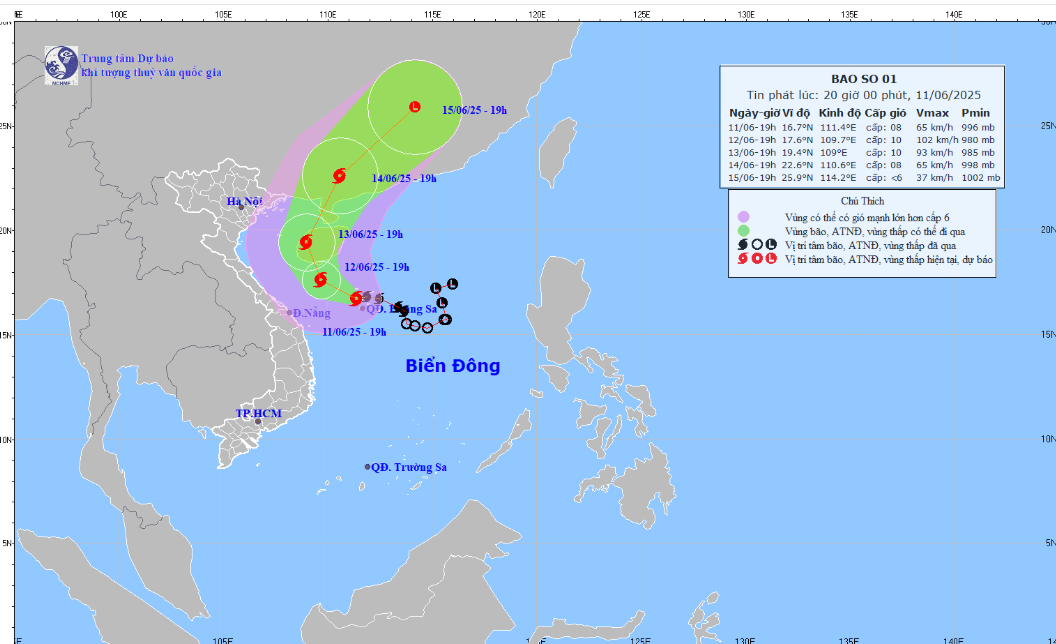Click the 'Ngày-giờ' column header
This screenshot has width=1056, height=644.
(754, 113)
